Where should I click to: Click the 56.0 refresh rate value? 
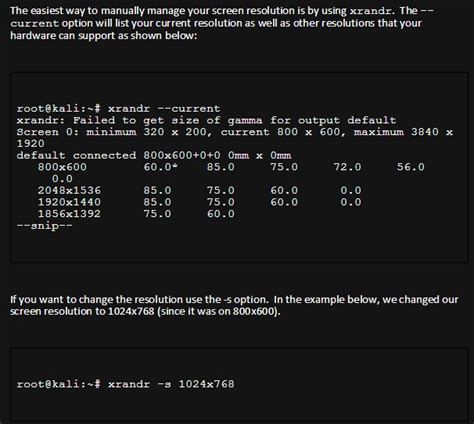pyautogui.click(x=411, y=167)
